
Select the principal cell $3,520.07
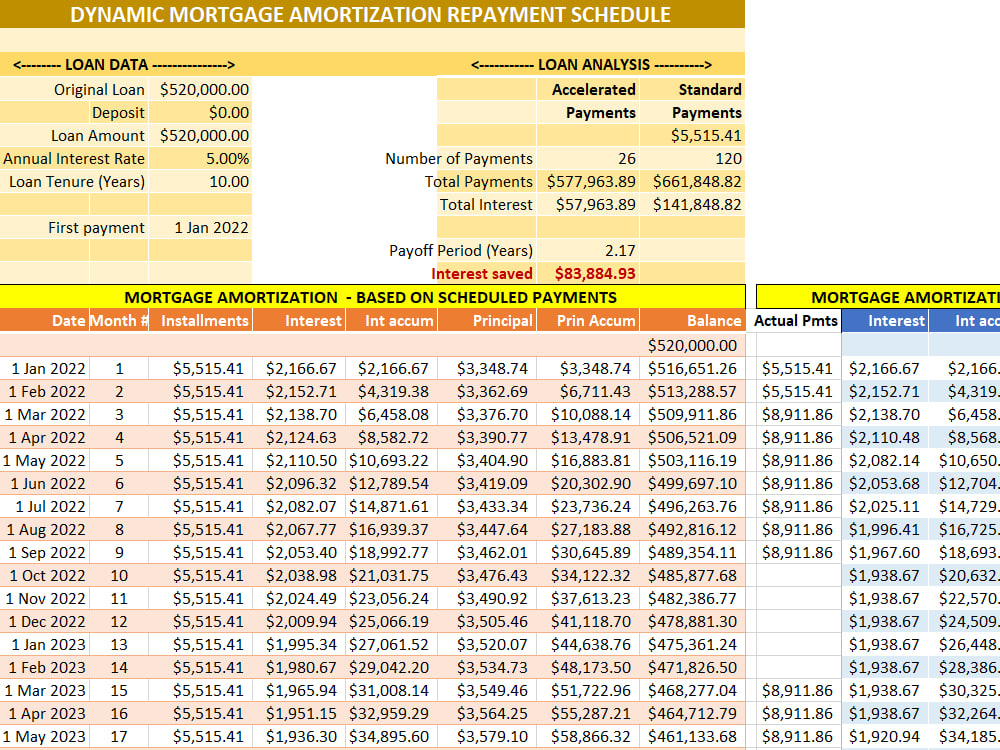487,644
